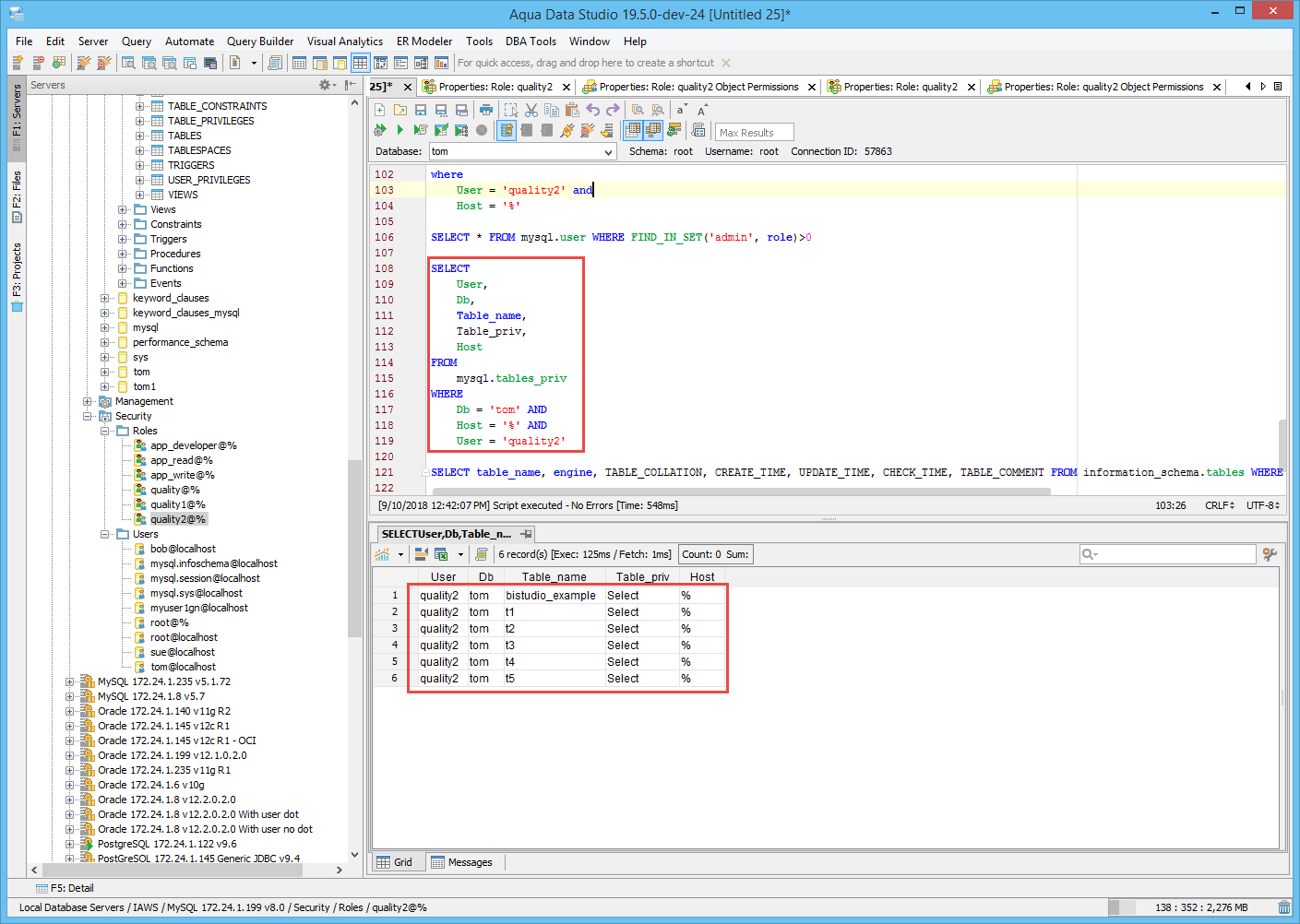Viewport: 1300px width, 924px height.
Task: Click the trash can icon in status bar
Action: pyautogui.click(x=1284, y=907)
